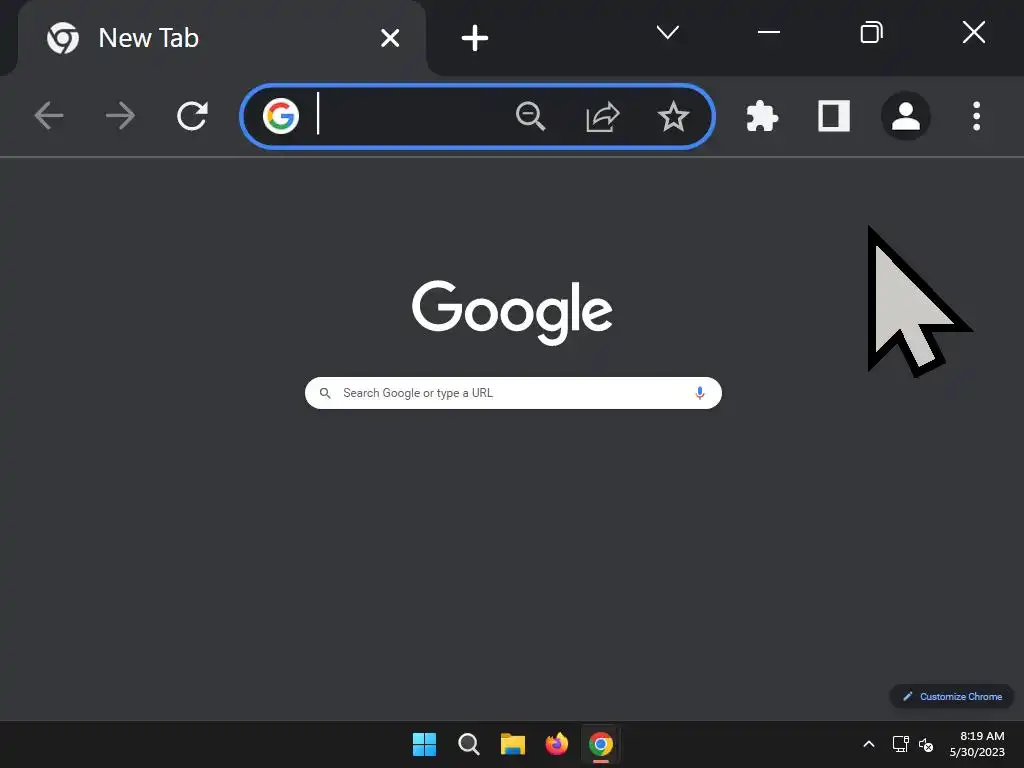The image size is (1024, 768).
Task: Open the profile avatar button
Action: 906,116
